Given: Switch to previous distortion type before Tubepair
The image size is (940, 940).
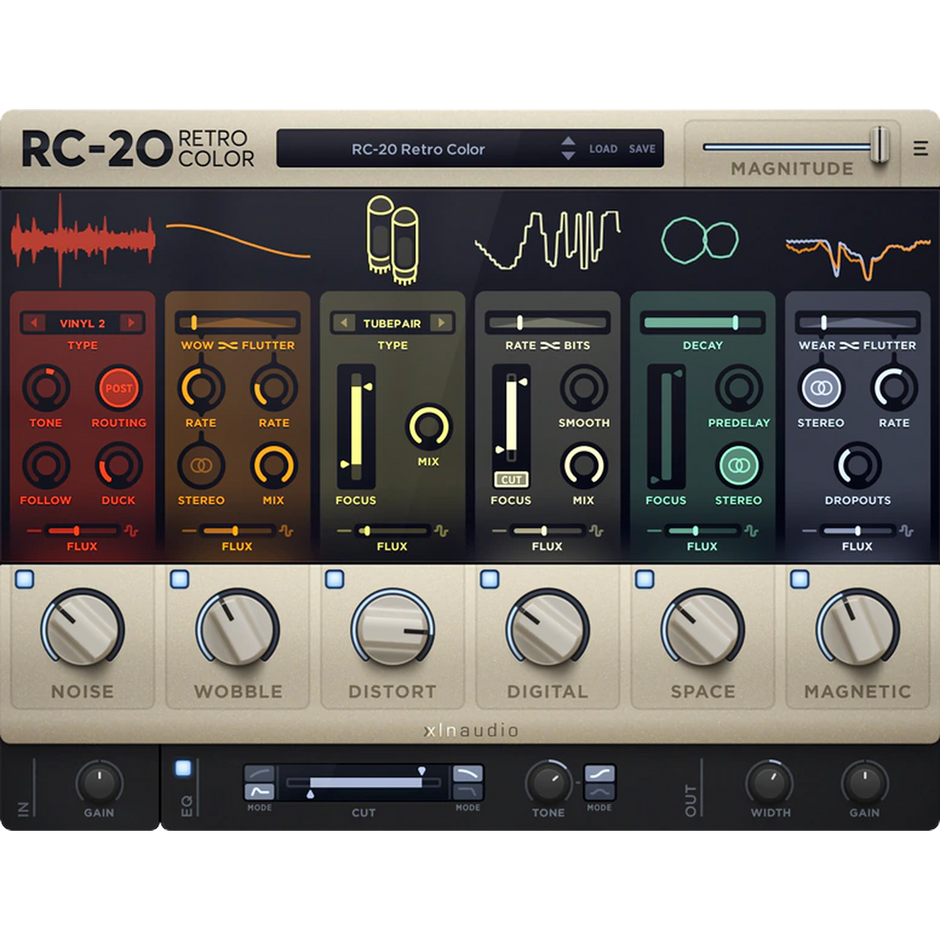Looking at the screenshot, I should point(345,323).
